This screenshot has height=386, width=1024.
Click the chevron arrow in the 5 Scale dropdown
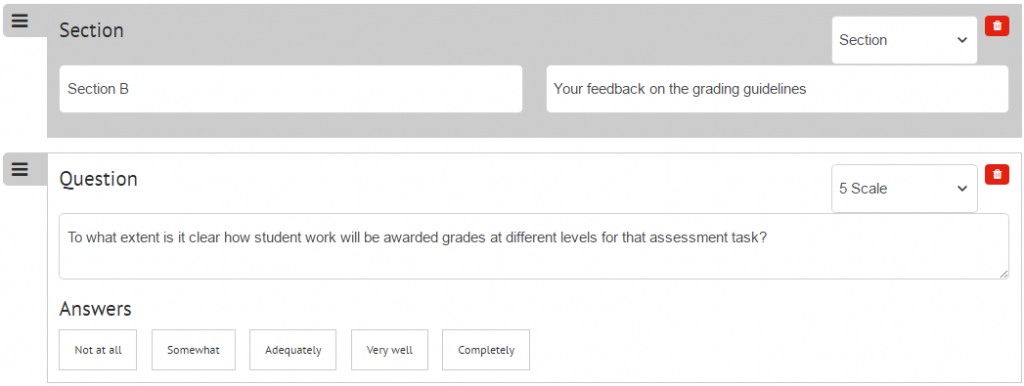[x=961, y=189]
